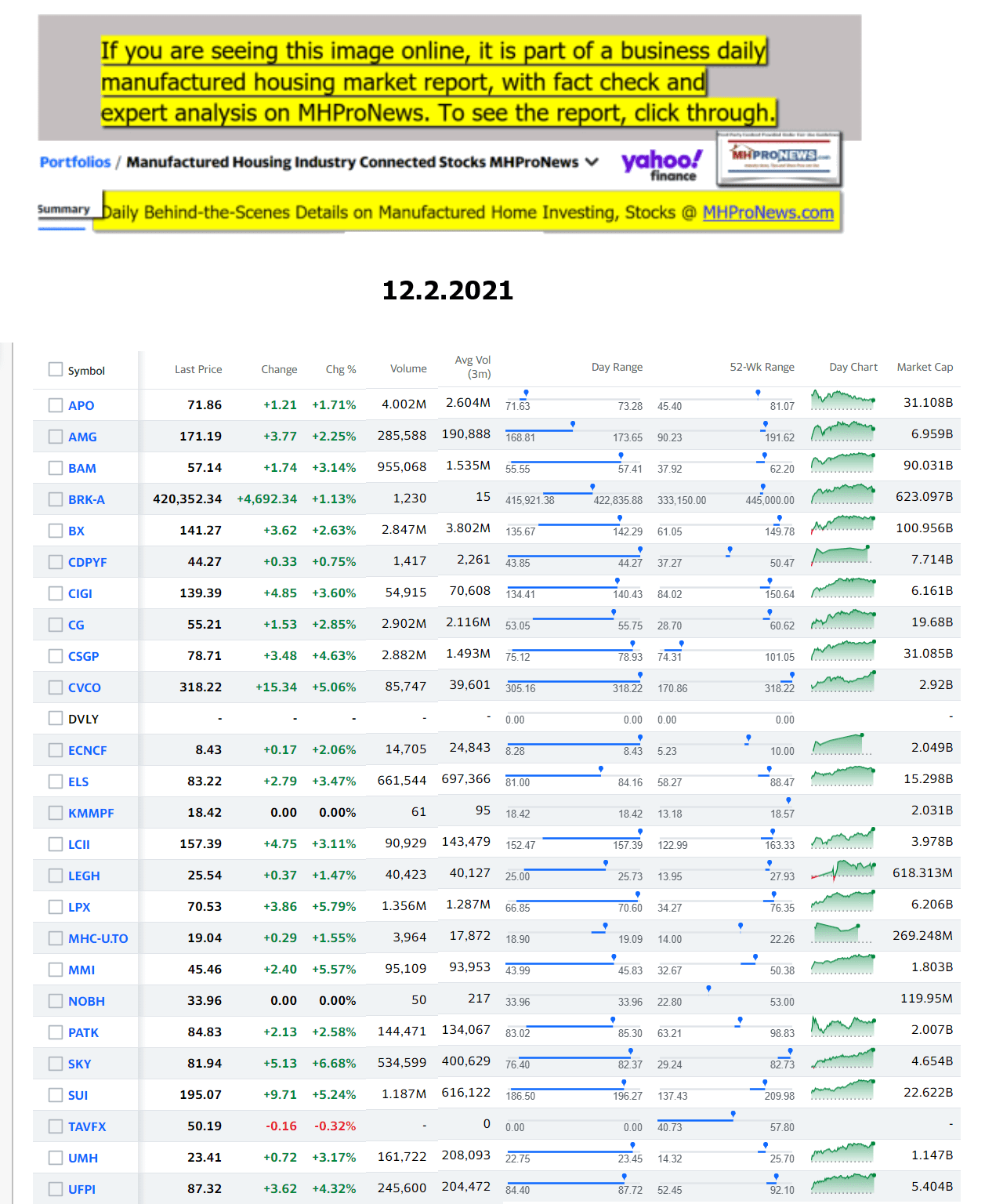Click SKY percent change +6.68%
Viewport: 985px width, 1204px height.
pos(334,1064)
